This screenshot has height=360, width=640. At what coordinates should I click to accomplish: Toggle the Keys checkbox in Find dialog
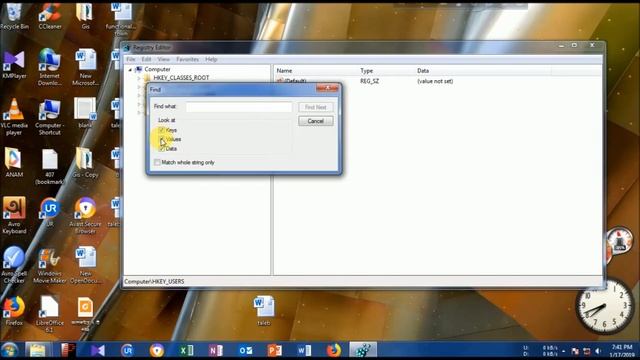pos(162,130)
